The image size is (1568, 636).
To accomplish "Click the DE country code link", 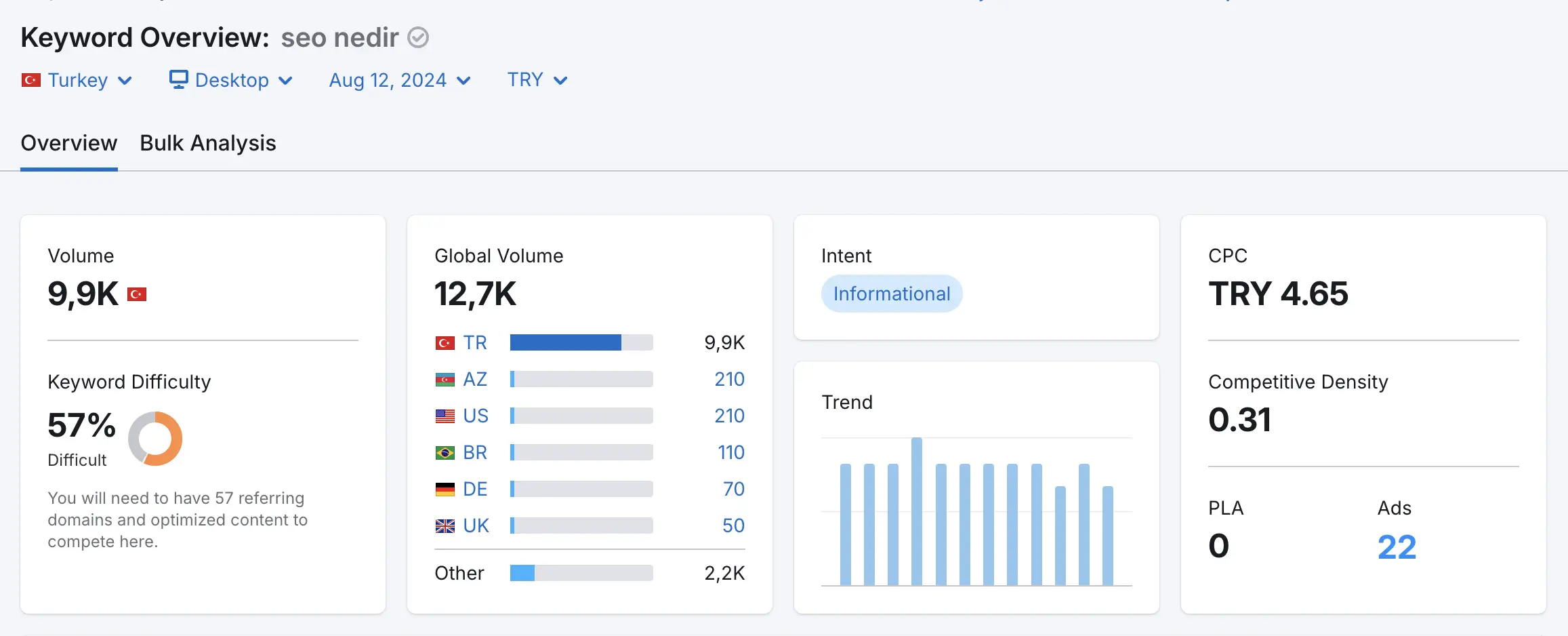I will pos(475,490).
